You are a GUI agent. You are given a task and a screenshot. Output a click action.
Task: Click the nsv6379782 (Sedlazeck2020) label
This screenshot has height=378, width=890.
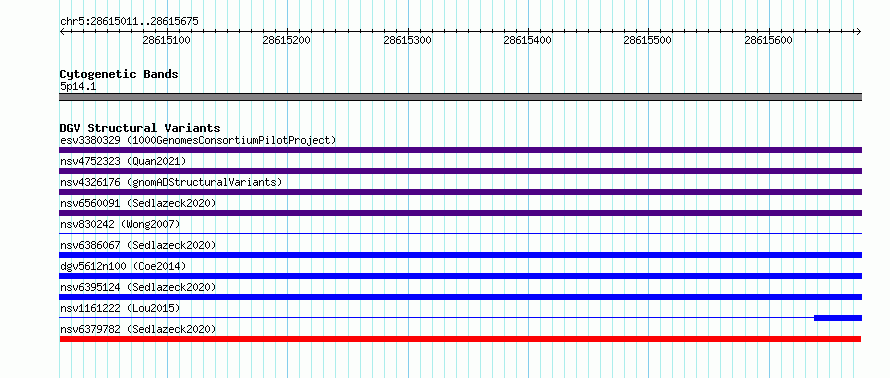138,329
